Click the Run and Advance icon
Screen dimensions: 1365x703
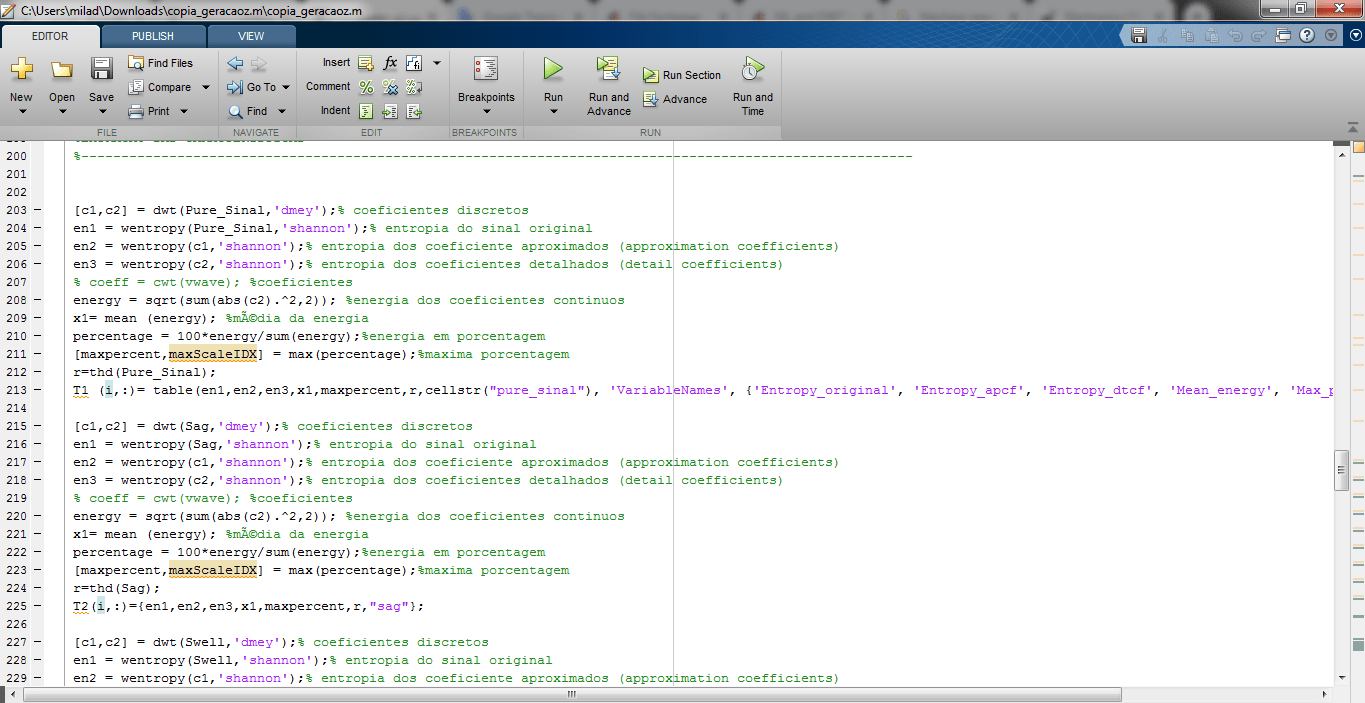pyautogui.click(x=608, y=69)
